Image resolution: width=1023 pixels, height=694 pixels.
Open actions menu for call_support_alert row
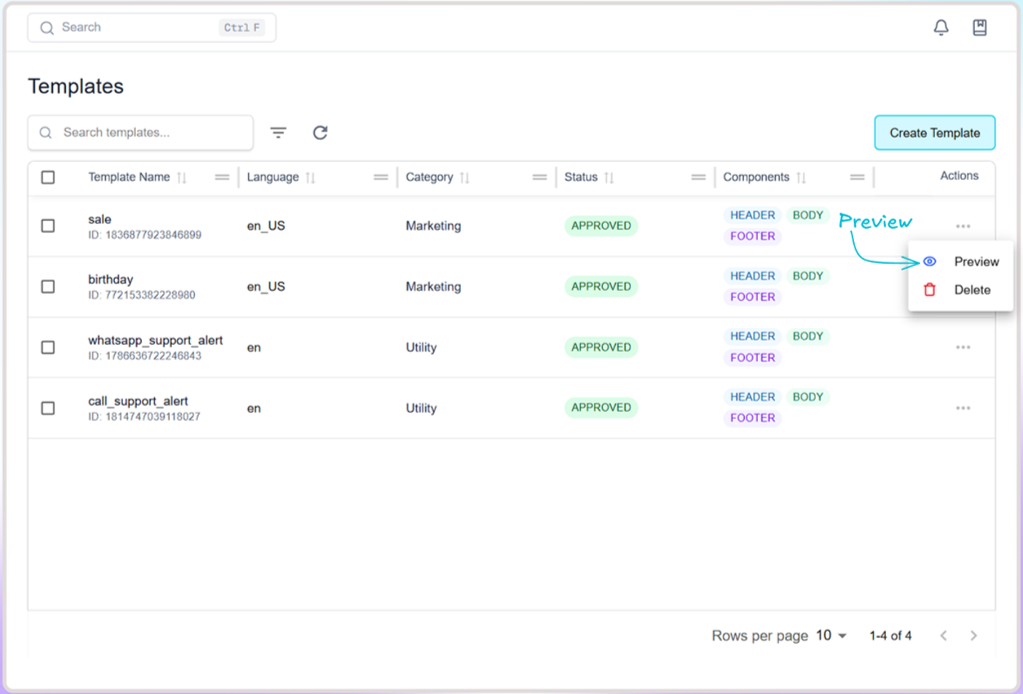pos(963,408)
